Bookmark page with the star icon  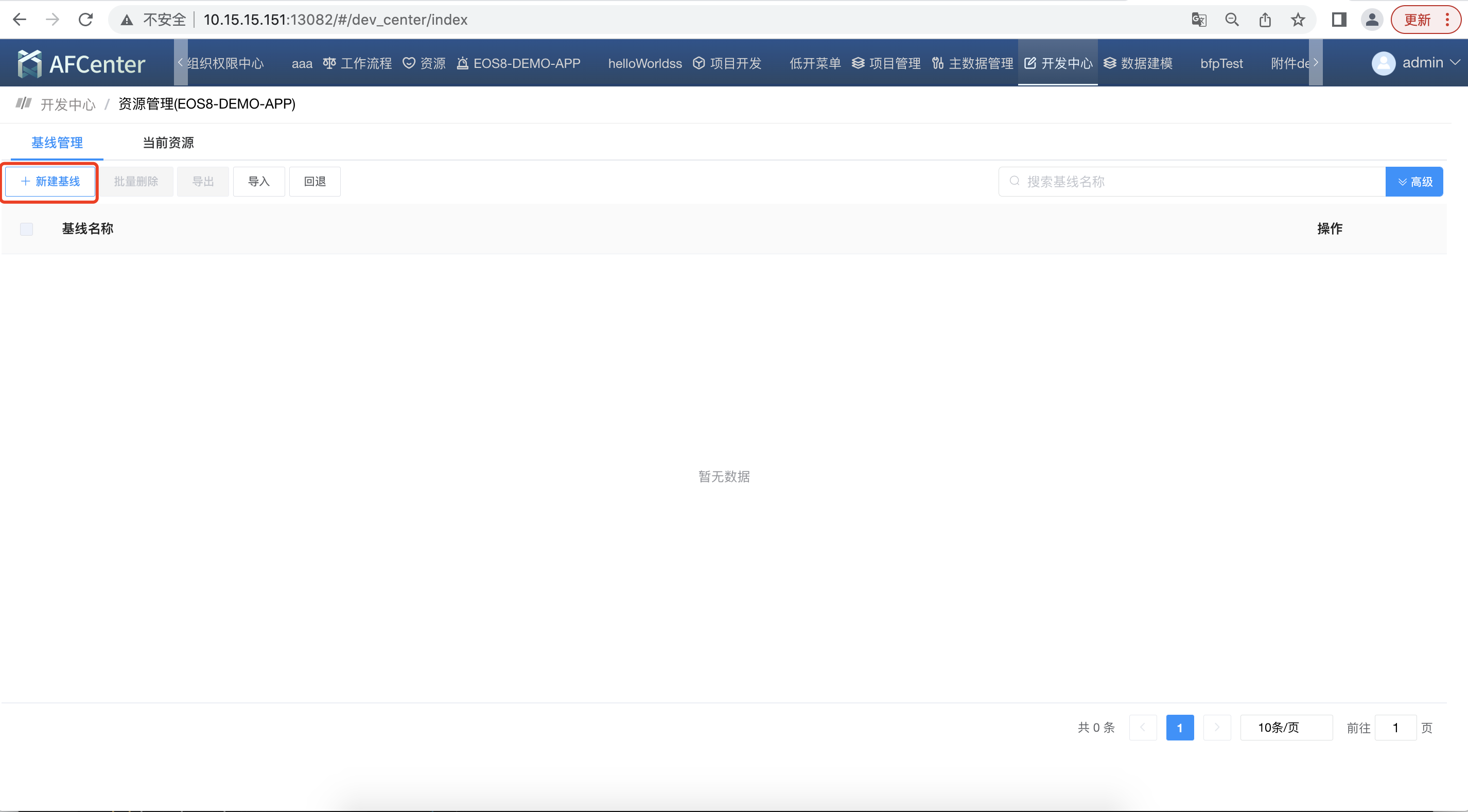coord(1298,20)
